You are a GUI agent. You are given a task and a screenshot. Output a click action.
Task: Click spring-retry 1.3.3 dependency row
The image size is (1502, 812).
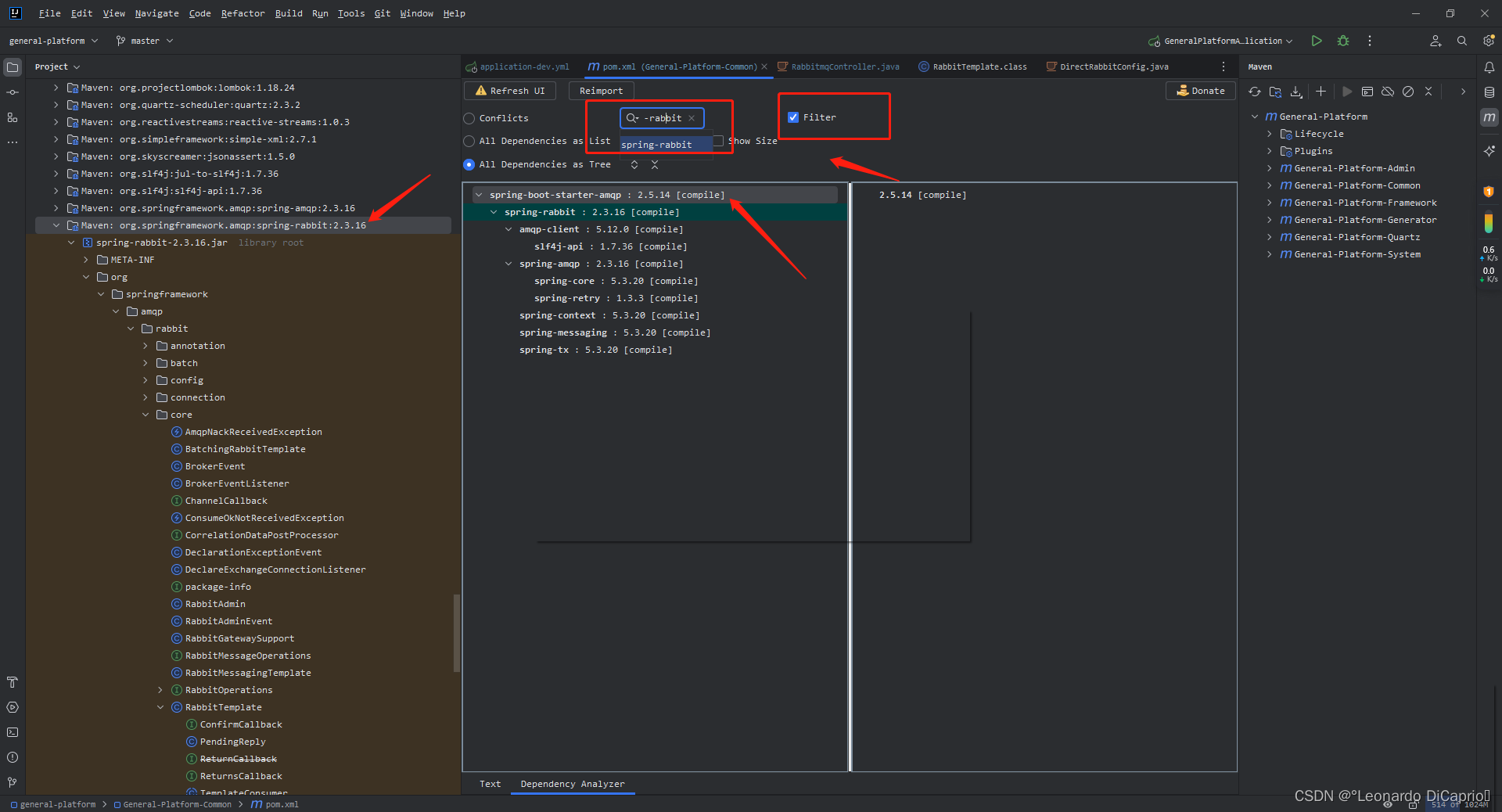[x=616, y=298]
